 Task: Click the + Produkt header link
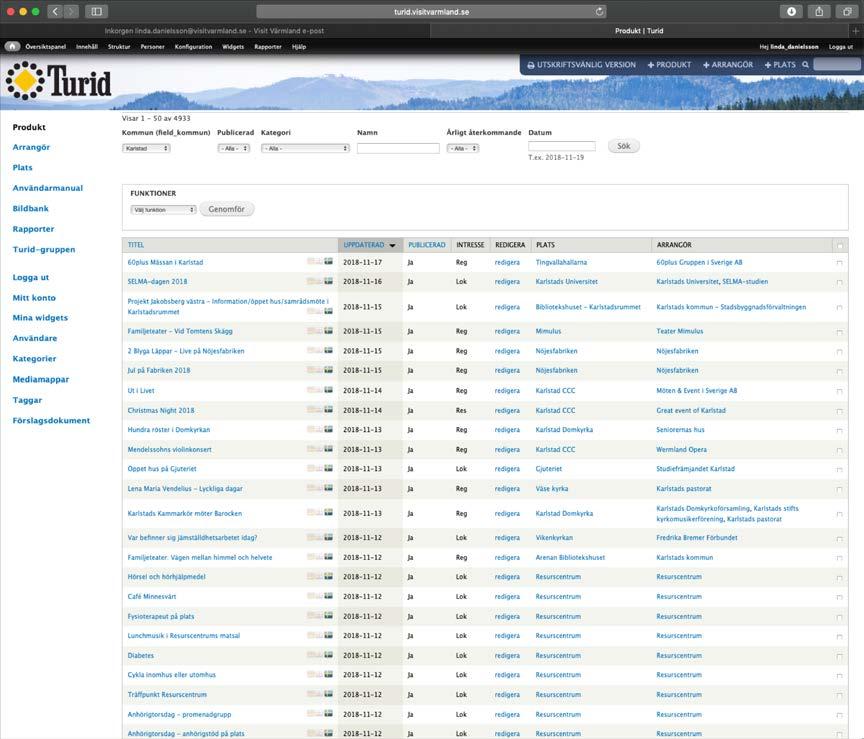click(x=669, y=65)
